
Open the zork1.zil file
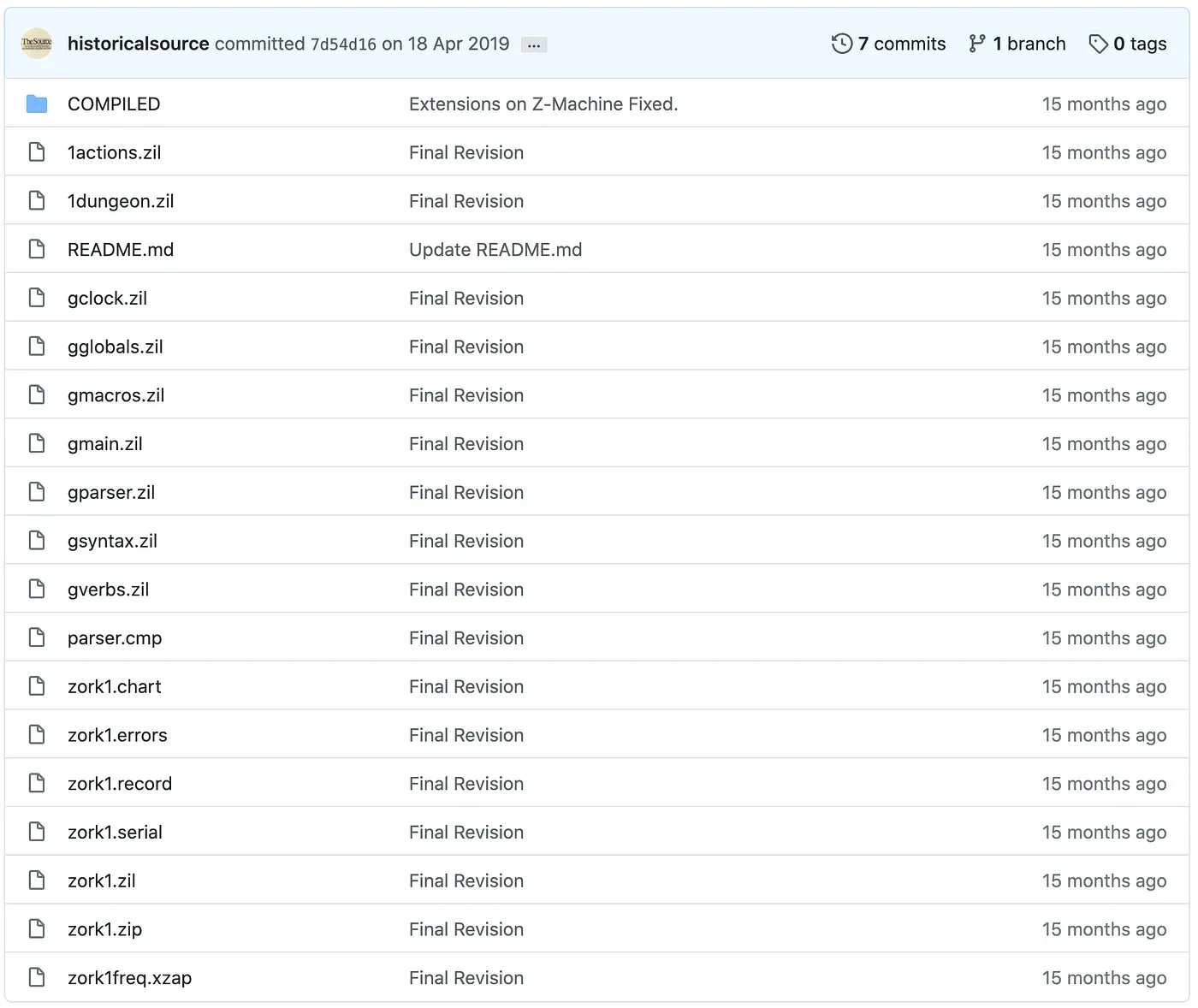[x=102, y=881]
